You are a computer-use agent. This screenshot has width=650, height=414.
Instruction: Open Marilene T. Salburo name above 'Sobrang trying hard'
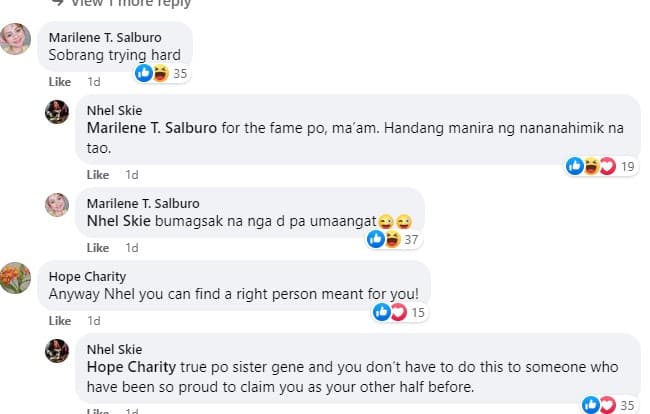(x=105, y=37)
